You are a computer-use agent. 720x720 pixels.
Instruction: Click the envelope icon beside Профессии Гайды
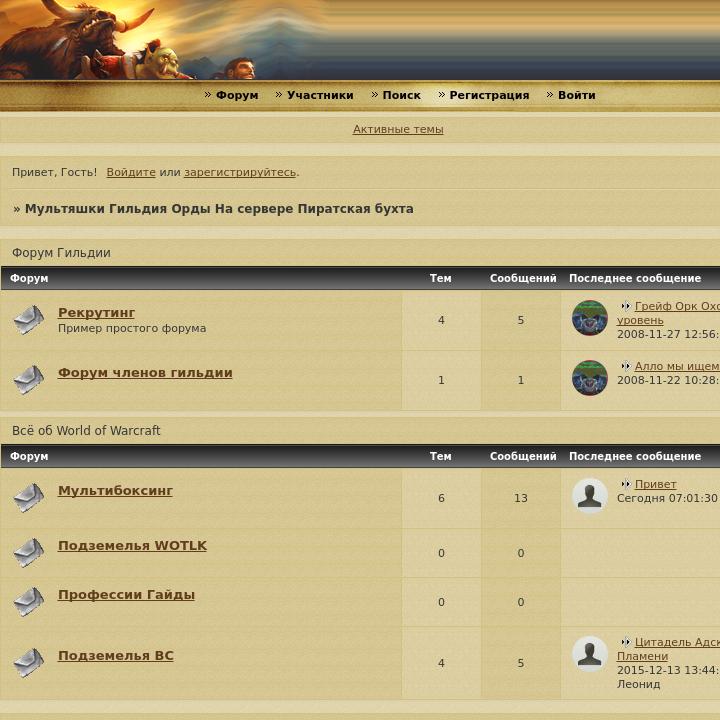[x=29, y=602]
